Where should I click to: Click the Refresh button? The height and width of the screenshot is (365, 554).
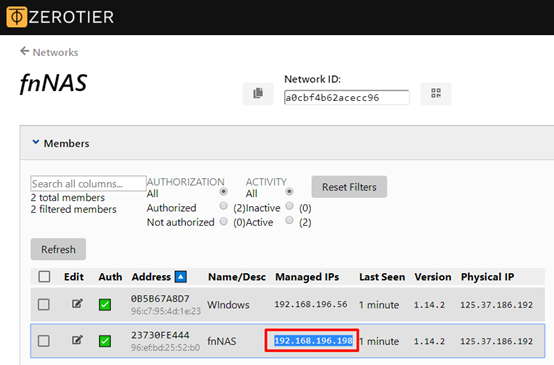click(x=58, y=249)
